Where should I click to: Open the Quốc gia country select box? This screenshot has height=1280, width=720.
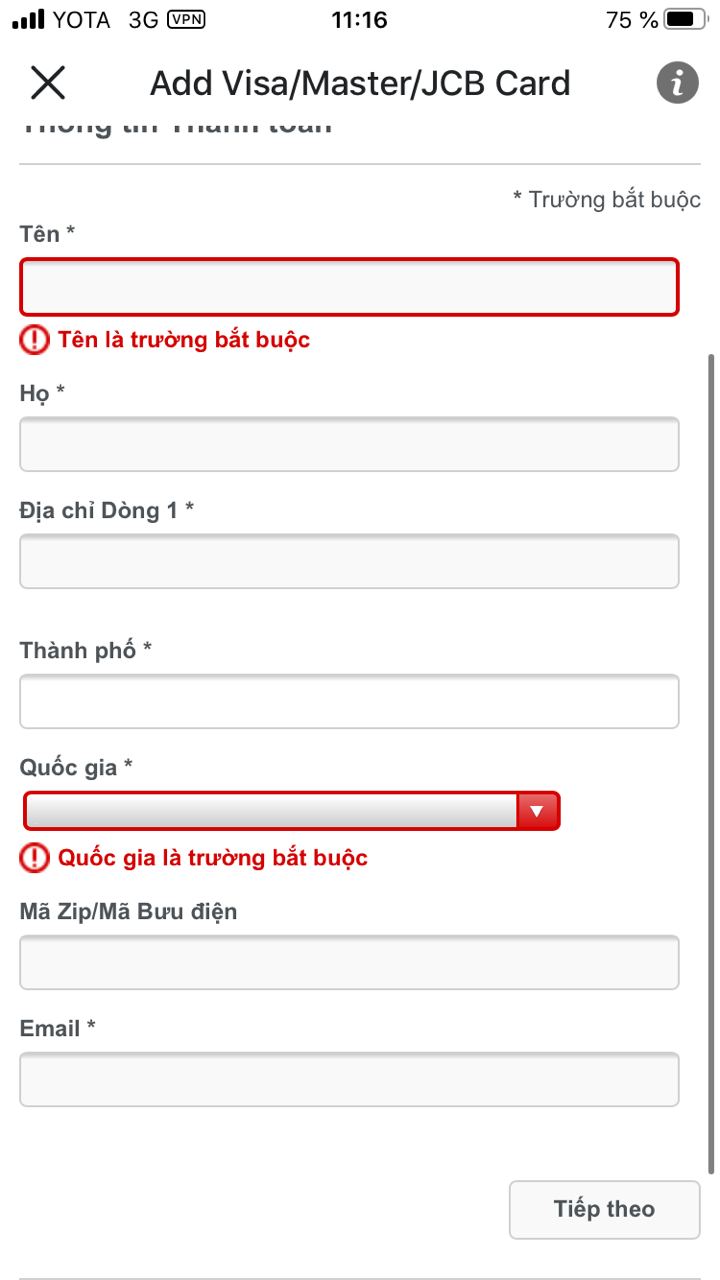291,811
